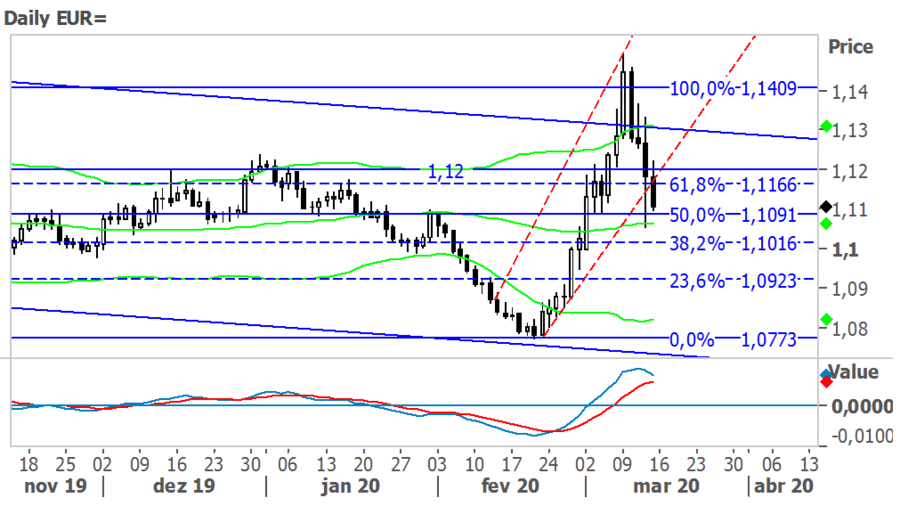Screen dimensions: 900x506
Task: Select the '61,8% 1,1166' Fibonacci label
Action: (734, 185)
